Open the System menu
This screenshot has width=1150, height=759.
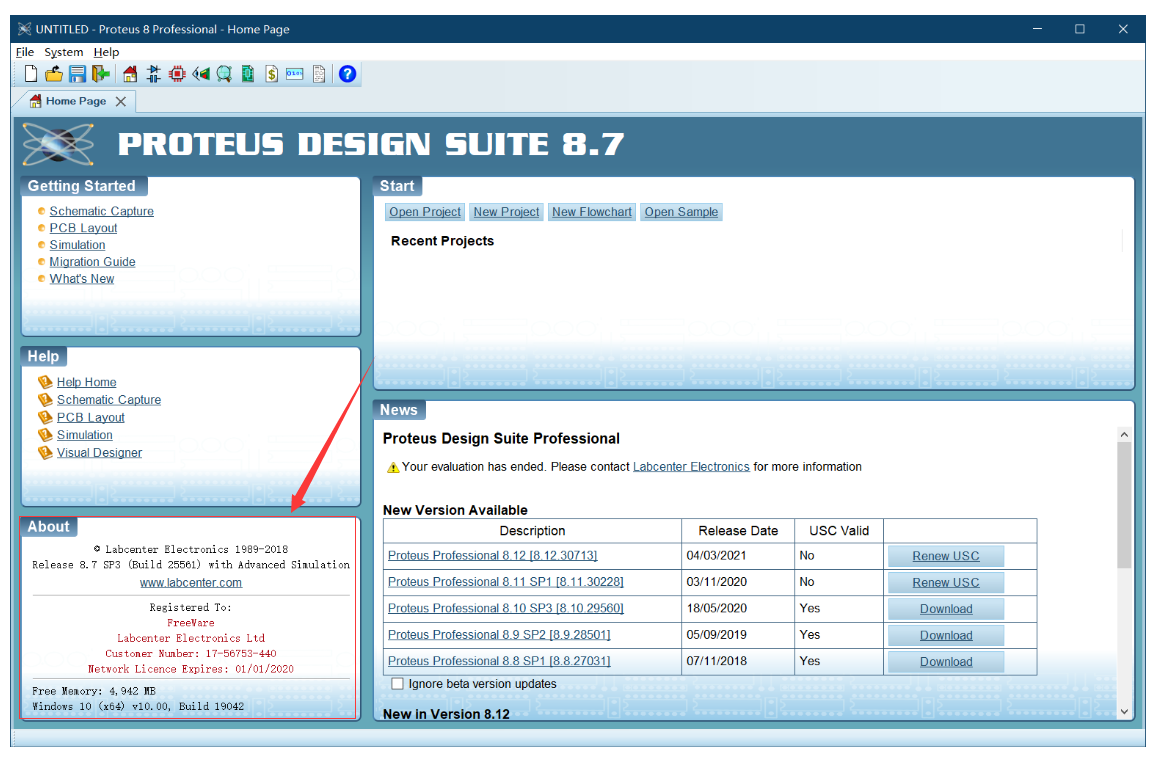click(x=64, y=52)
